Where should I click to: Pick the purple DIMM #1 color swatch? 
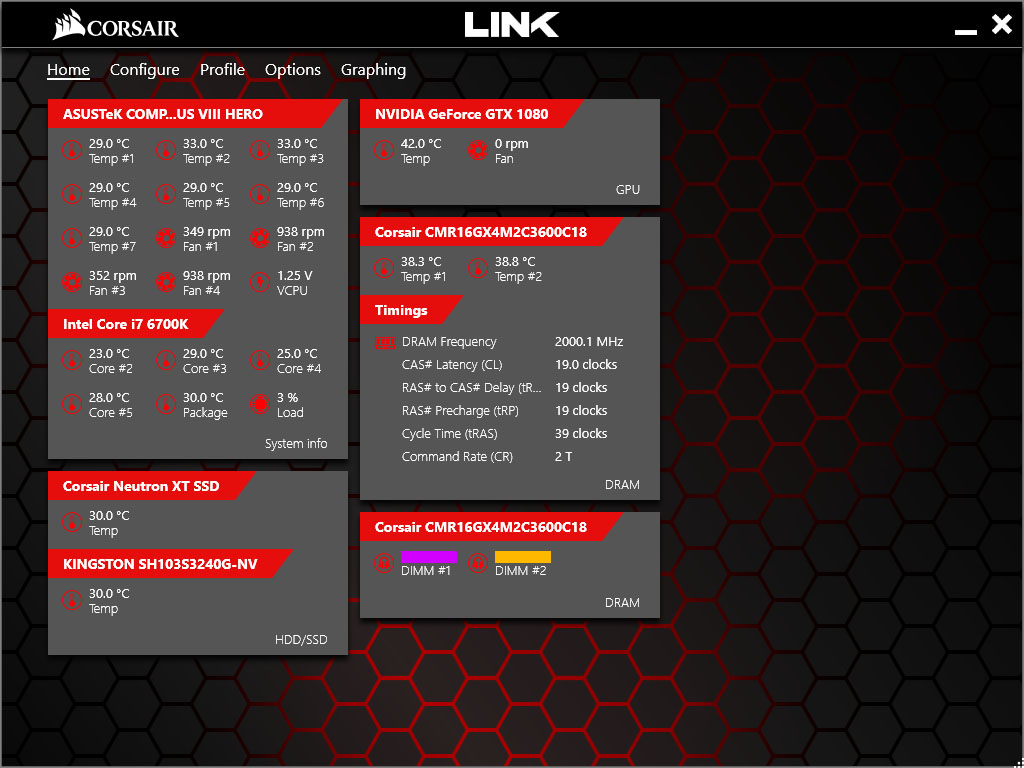click(x=428, y=557)
